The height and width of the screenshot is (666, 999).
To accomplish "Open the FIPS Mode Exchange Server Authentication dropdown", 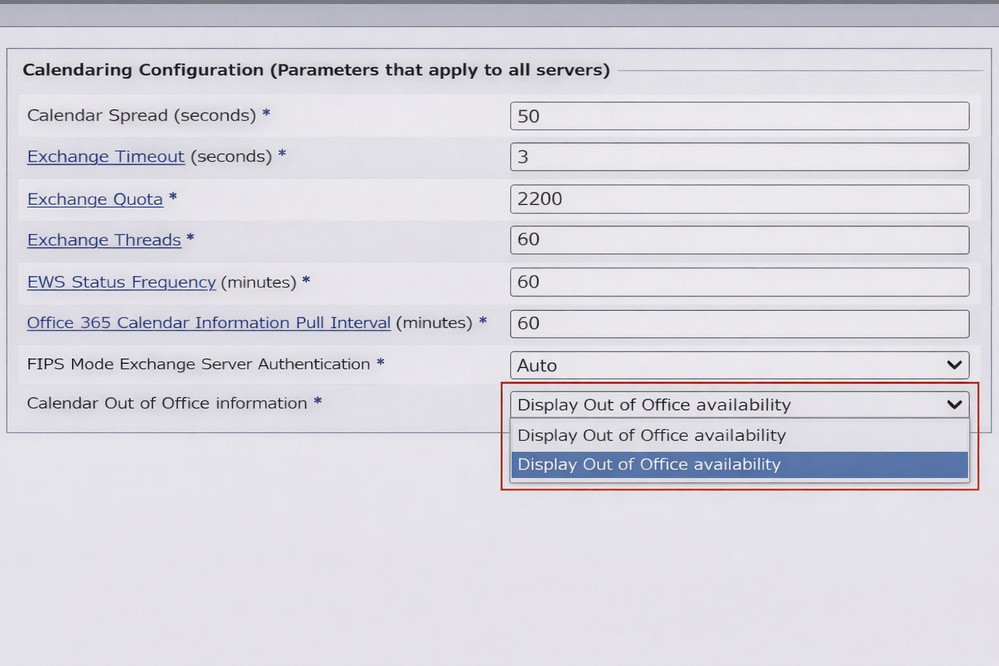I will 739,365.
